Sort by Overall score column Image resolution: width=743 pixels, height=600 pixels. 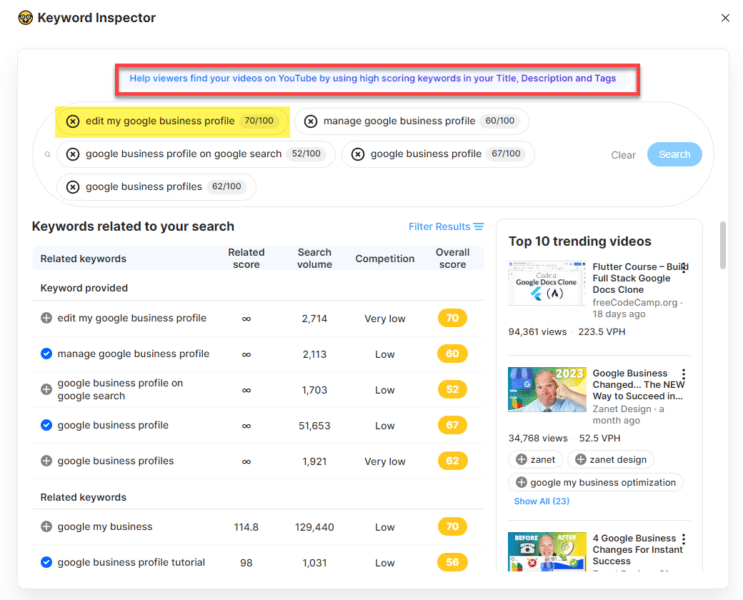(453, 258)
